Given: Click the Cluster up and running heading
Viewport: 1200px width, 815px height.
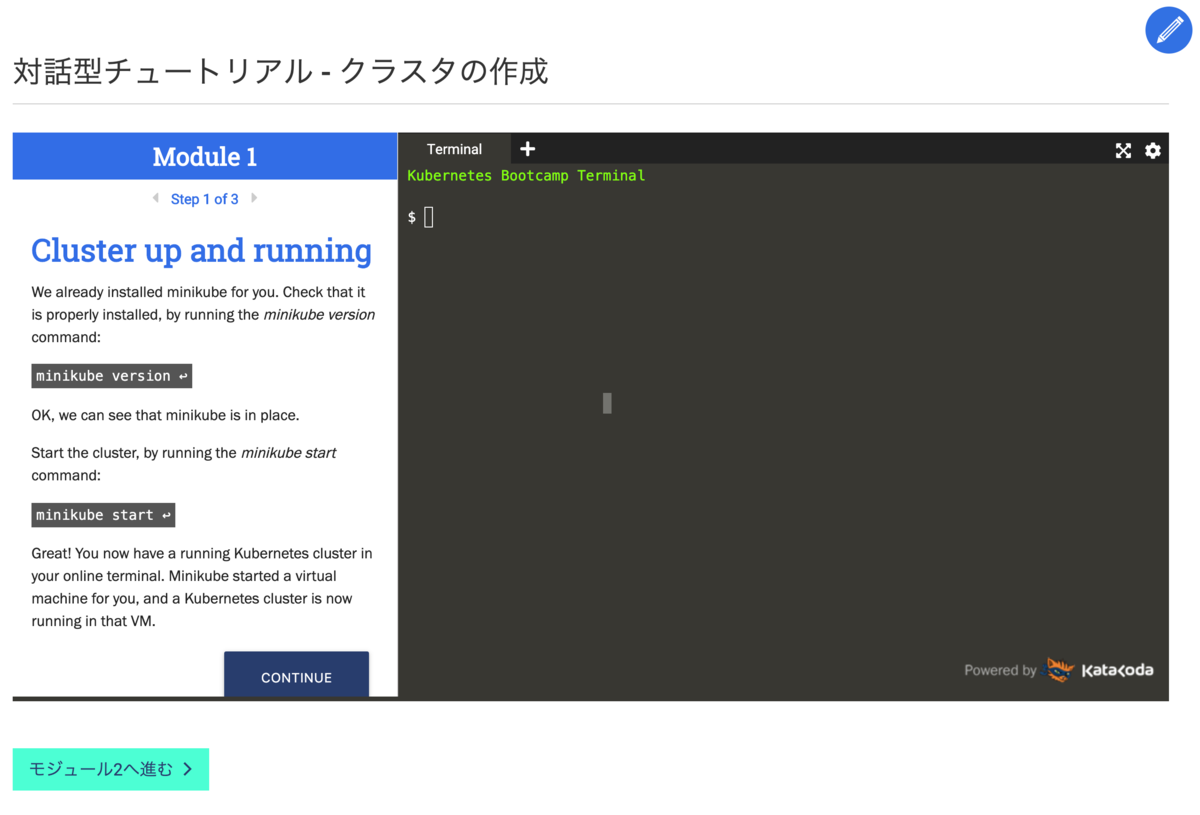Looking at the screenshot, I should click(201, 250).
